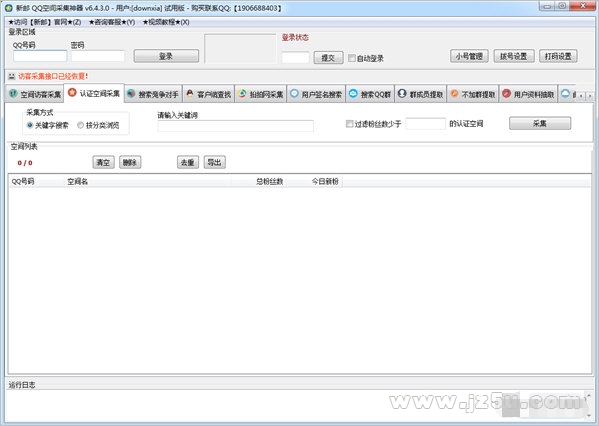This screenshot has height=426, width=599.
Task: Switch to the 客户端查找 tab
Action: [208, 94]
